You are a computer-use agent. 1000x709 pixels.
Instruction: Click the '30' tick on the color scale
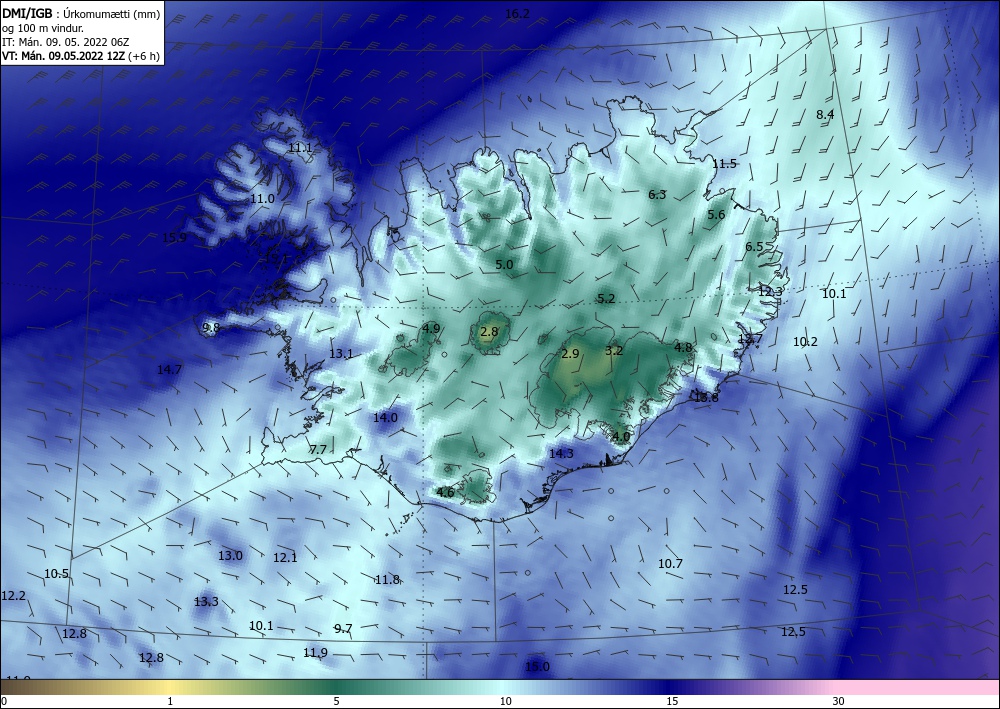(x=839, y=701)
